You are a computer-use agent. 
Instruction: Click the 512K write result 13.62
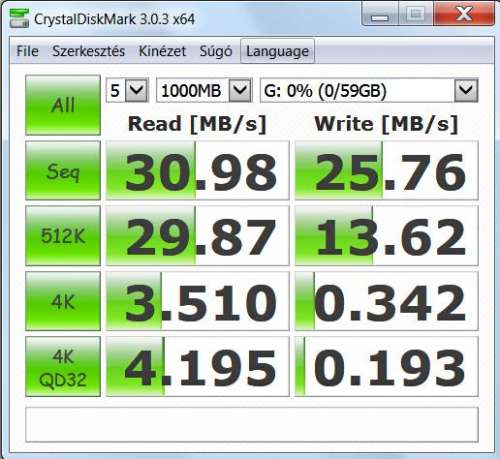click(387, 236)
